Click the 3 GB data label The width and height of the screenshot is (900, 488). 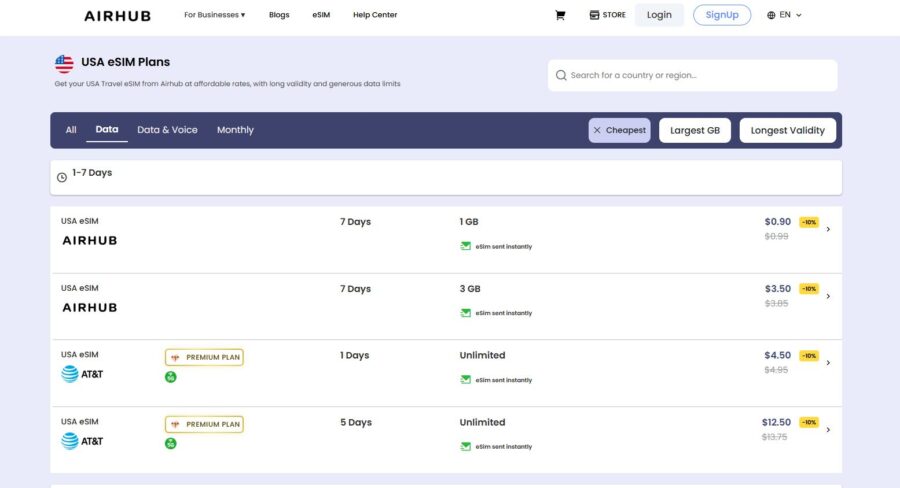[470, 289]
